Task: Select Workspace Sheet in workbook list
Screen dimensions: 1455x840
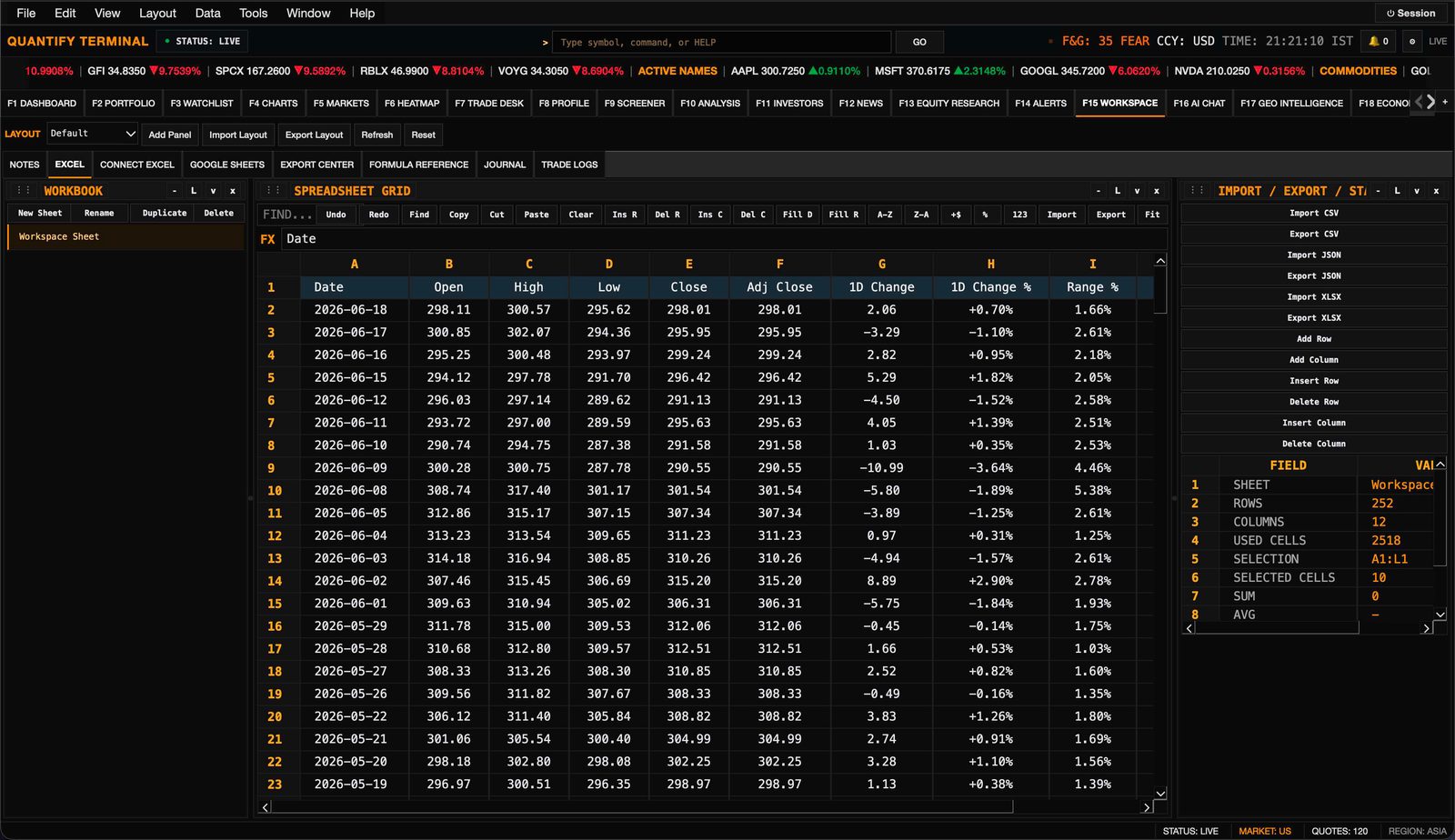Action: pos(125,236)
